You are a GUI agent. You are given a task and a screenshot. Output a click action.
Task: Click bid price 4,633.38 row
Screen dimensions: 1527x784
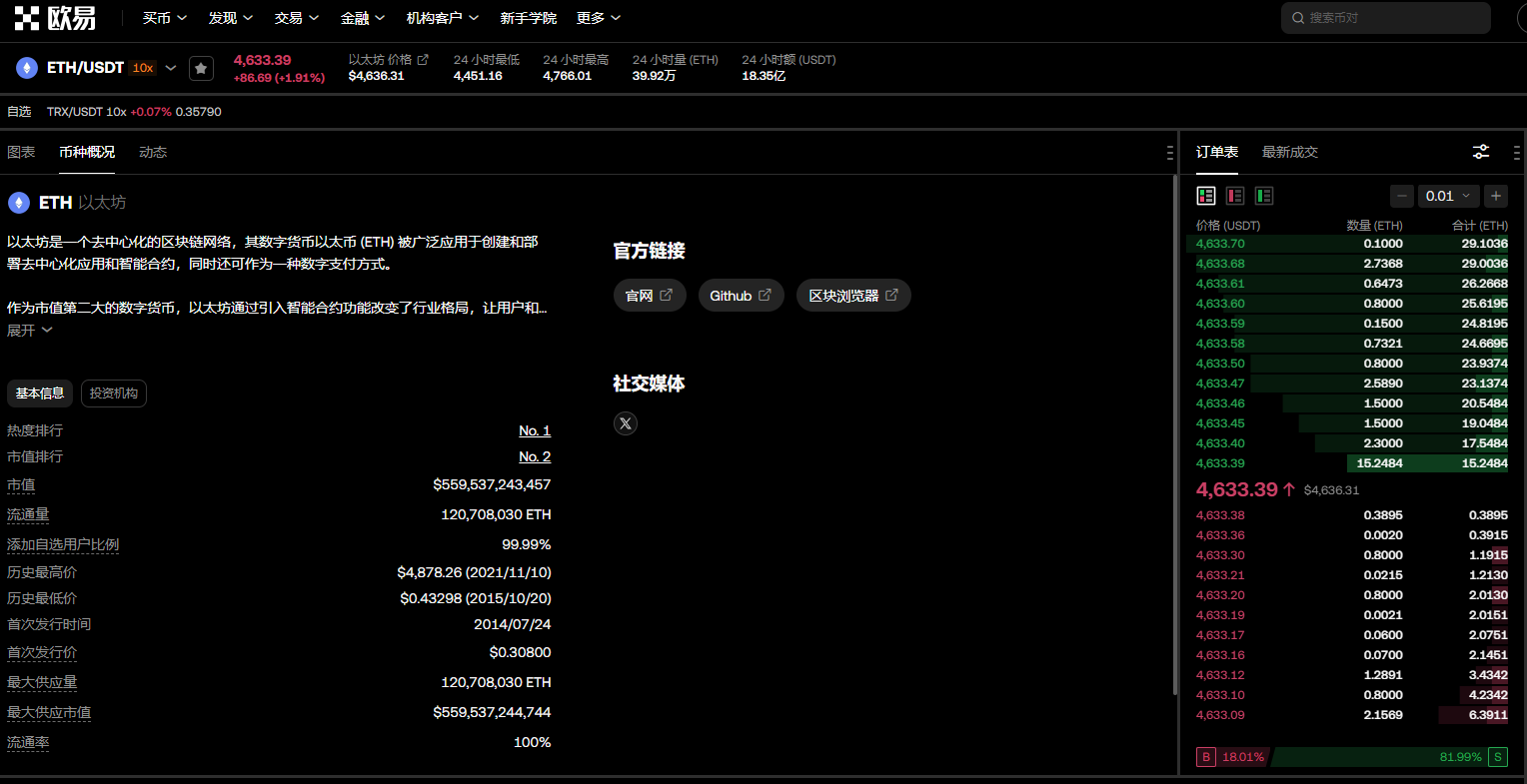coord(1352,515)
